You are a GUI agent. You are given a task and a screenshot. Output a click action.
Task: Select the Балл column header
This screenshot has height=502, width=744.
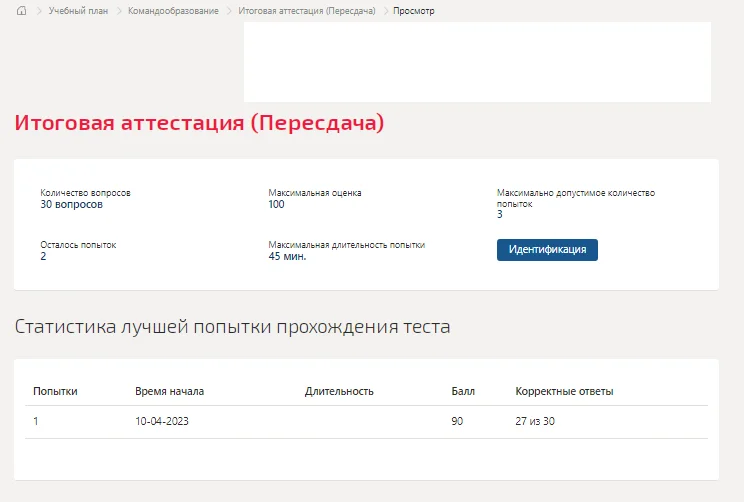[463, 391]
